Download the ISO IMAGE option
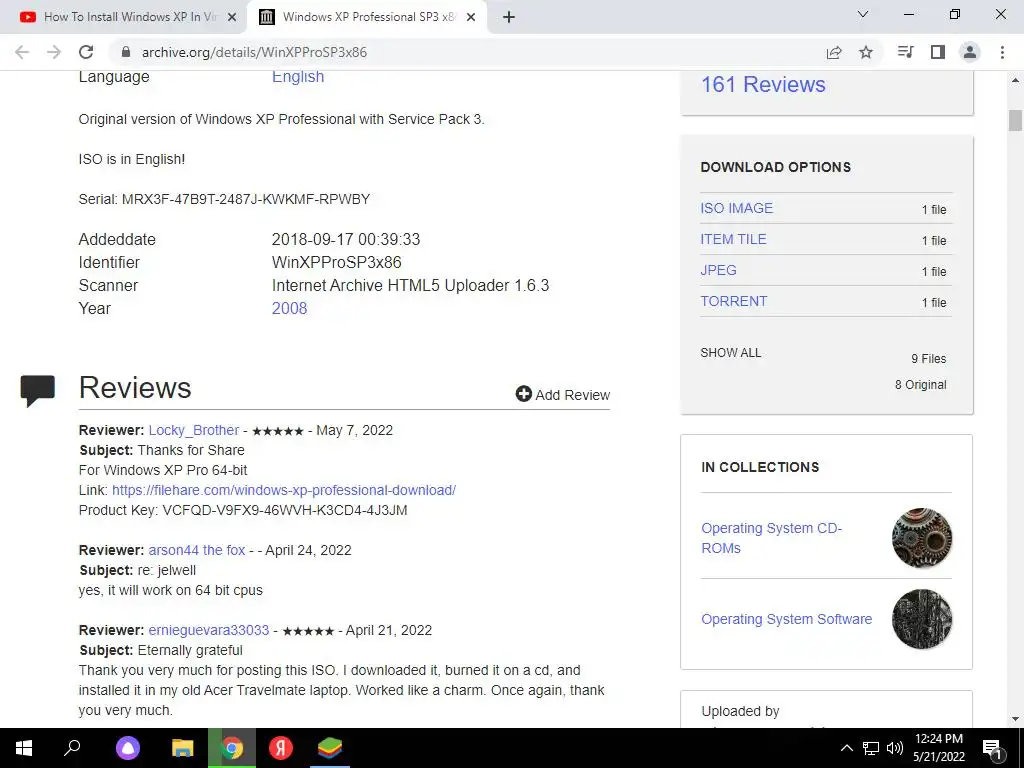 coord(737,208)
